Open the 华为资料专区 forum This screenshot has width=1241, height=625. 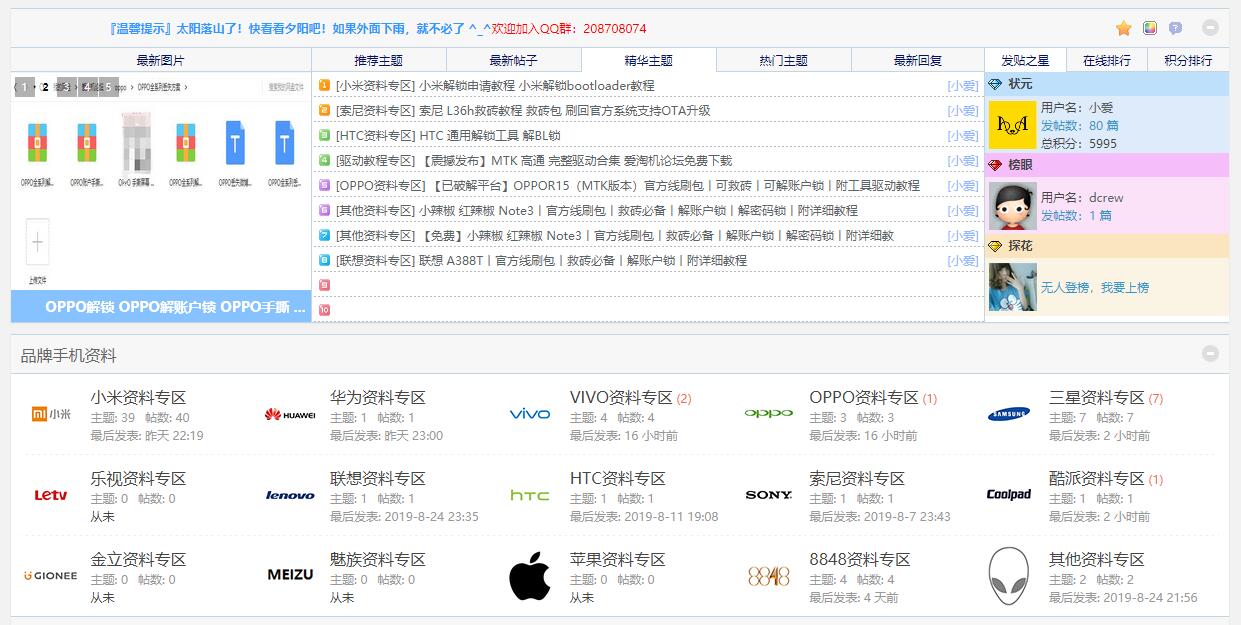(x=378, y=398)
